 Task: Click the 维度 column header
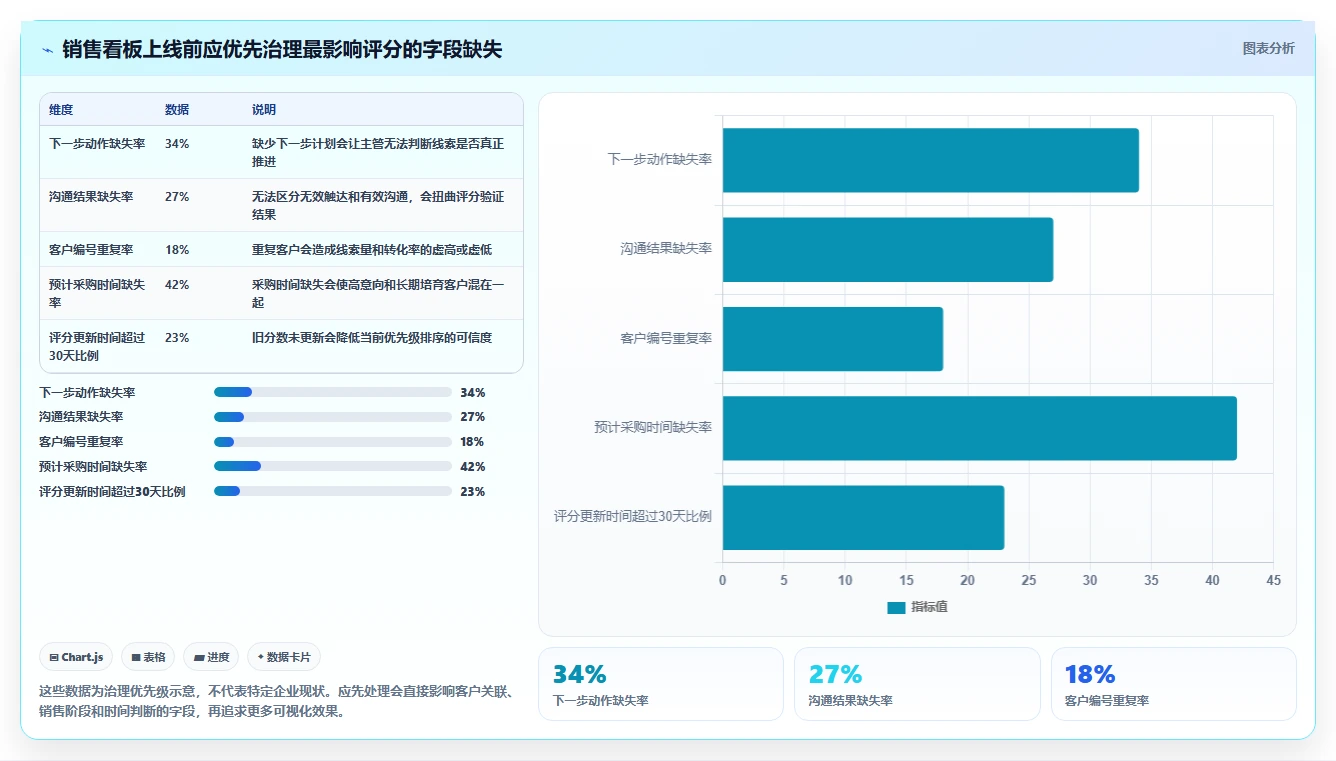click(61, 110)
